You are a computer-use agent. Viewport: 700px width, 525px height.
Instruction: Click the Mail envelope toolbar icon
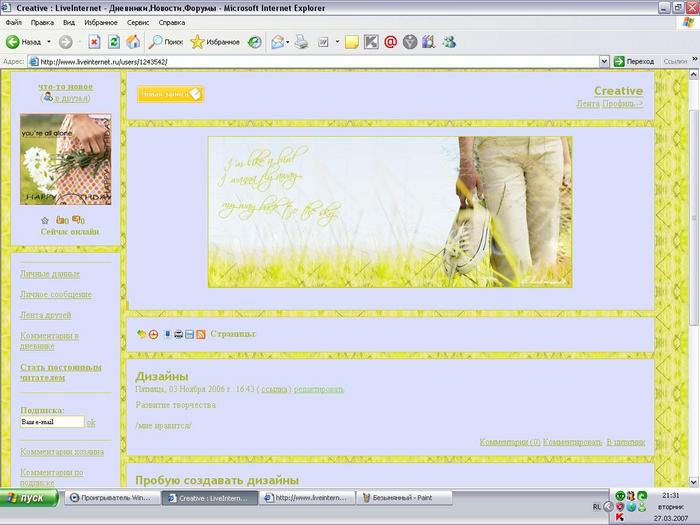[x=277, y=42]
